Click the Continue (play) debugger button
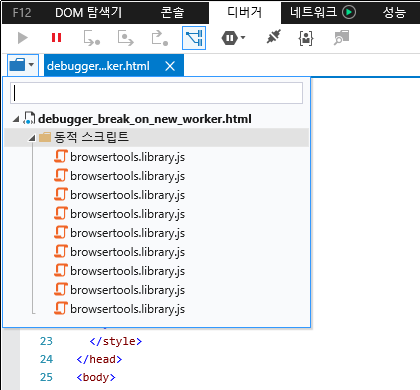Viewport: 420px width, 390px height. pos(23,38)
